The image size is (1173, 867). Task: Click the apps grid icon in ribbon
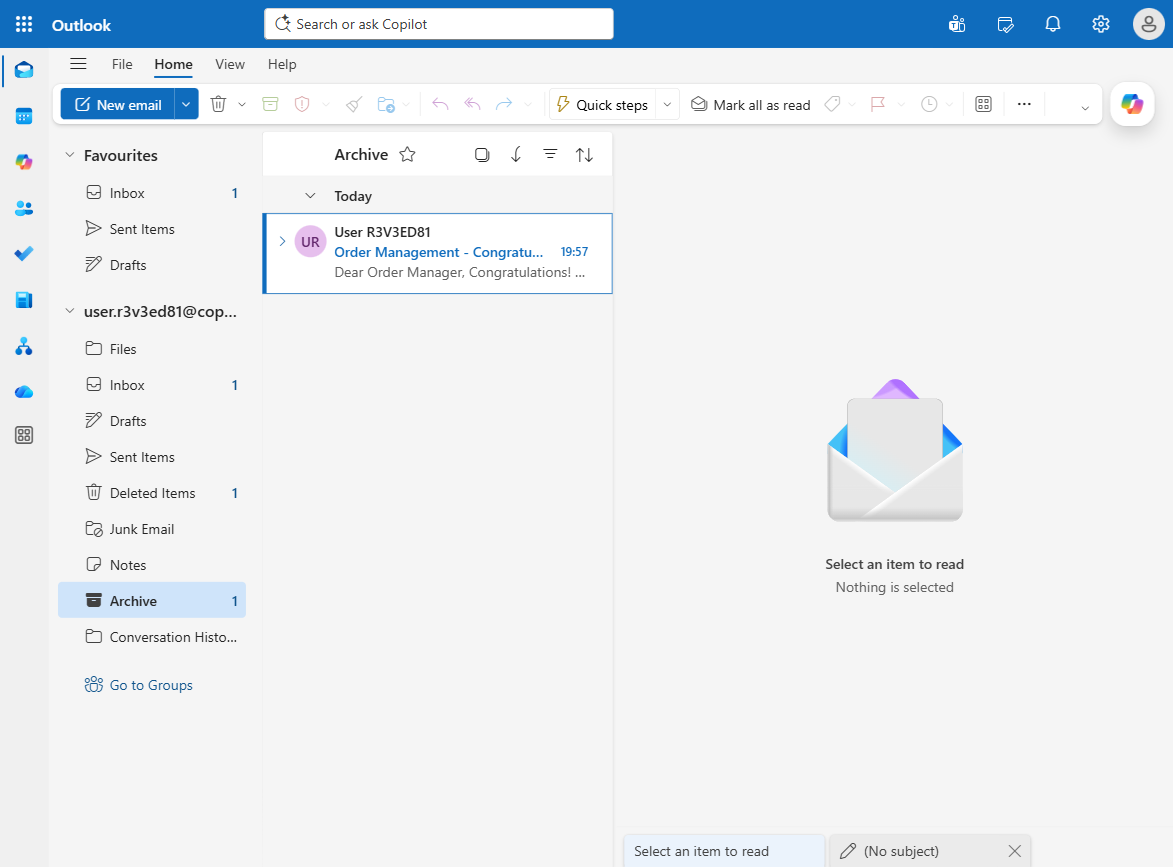pyautogui.click(x=984, y=104)
